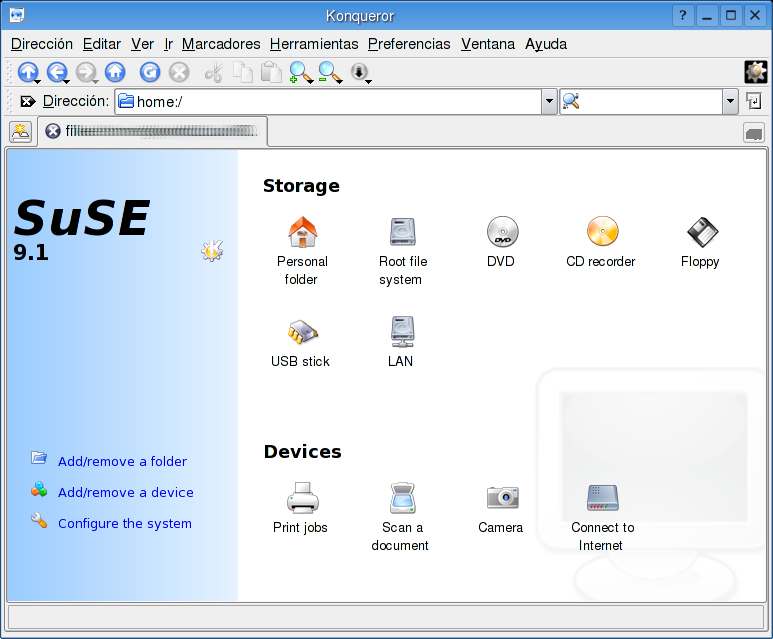
Task: Click the Go button beside the search box
Action: [754, 101]
